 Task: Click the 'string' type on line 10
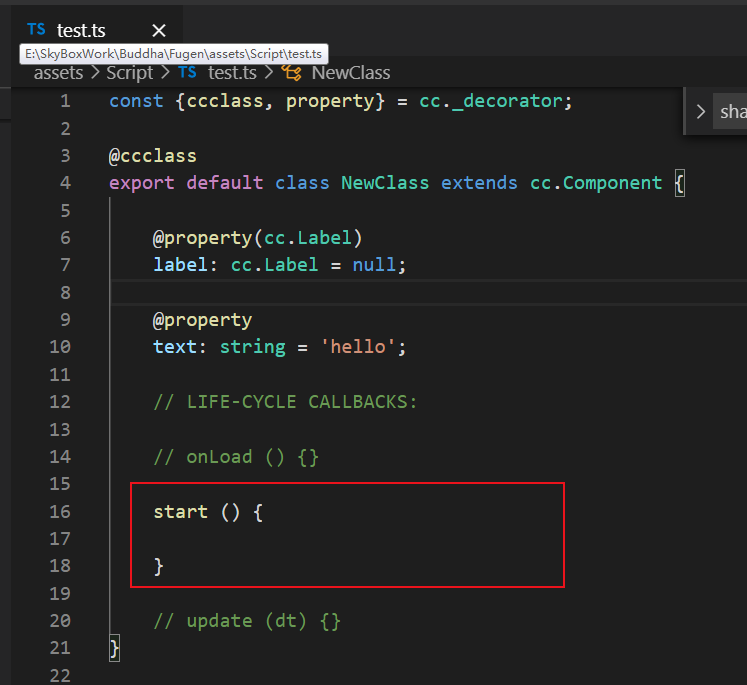252,347
